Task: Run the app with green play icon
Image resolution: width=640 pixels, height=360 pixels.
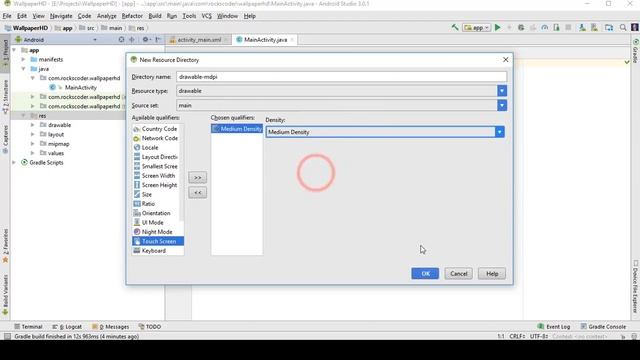Action: coord(498,27)
